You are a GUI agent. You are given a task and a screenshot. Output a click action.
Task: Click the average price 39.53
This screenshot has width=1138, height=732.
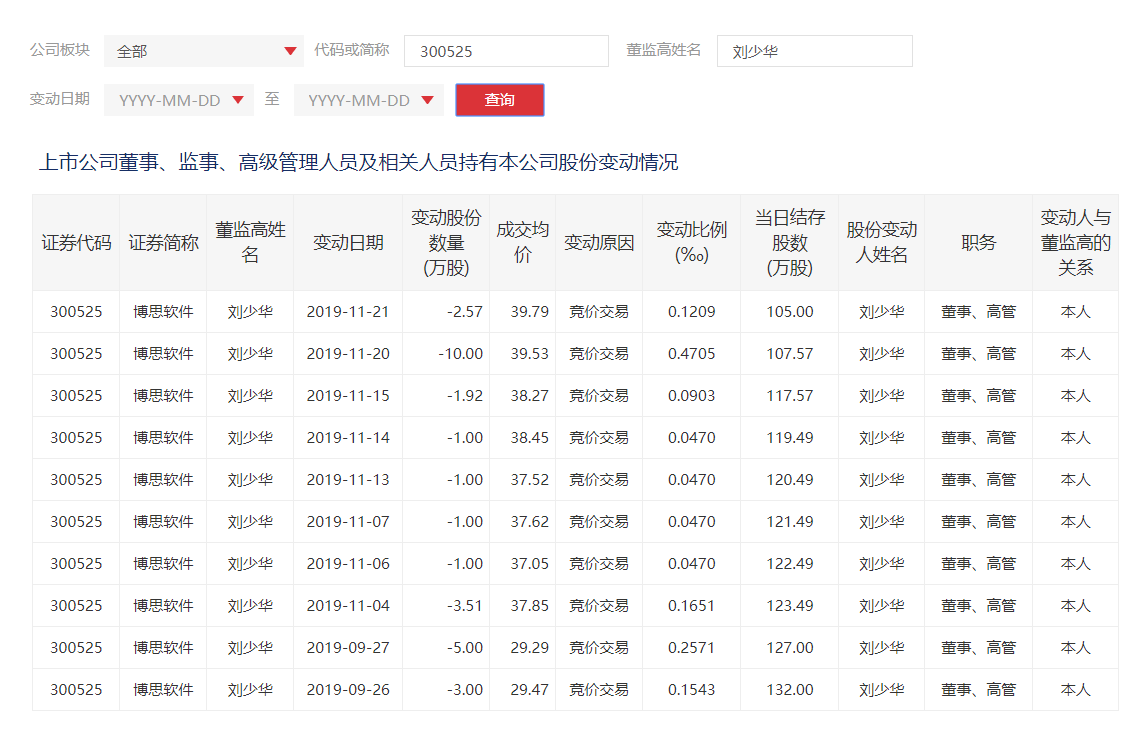click(x=530, y=354)
